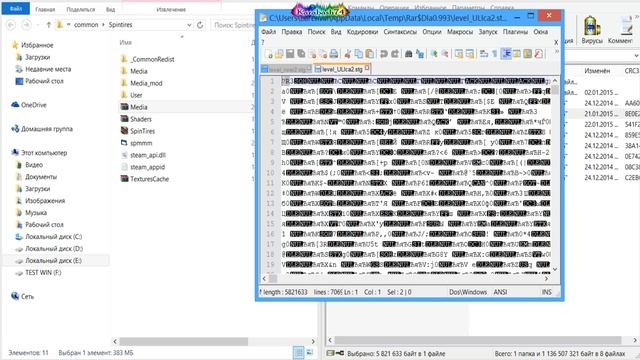Click the synchronize vertical scrolling icon
The image size is (640, 360).
pyautogui.click(x=459, y=54)
